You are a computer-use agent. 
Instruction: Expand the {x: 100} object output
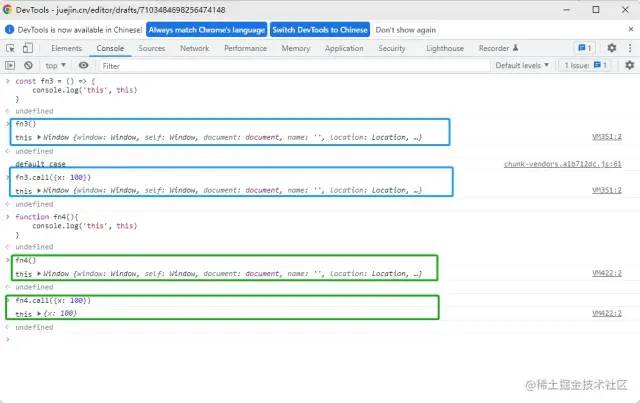coord(40,314)
